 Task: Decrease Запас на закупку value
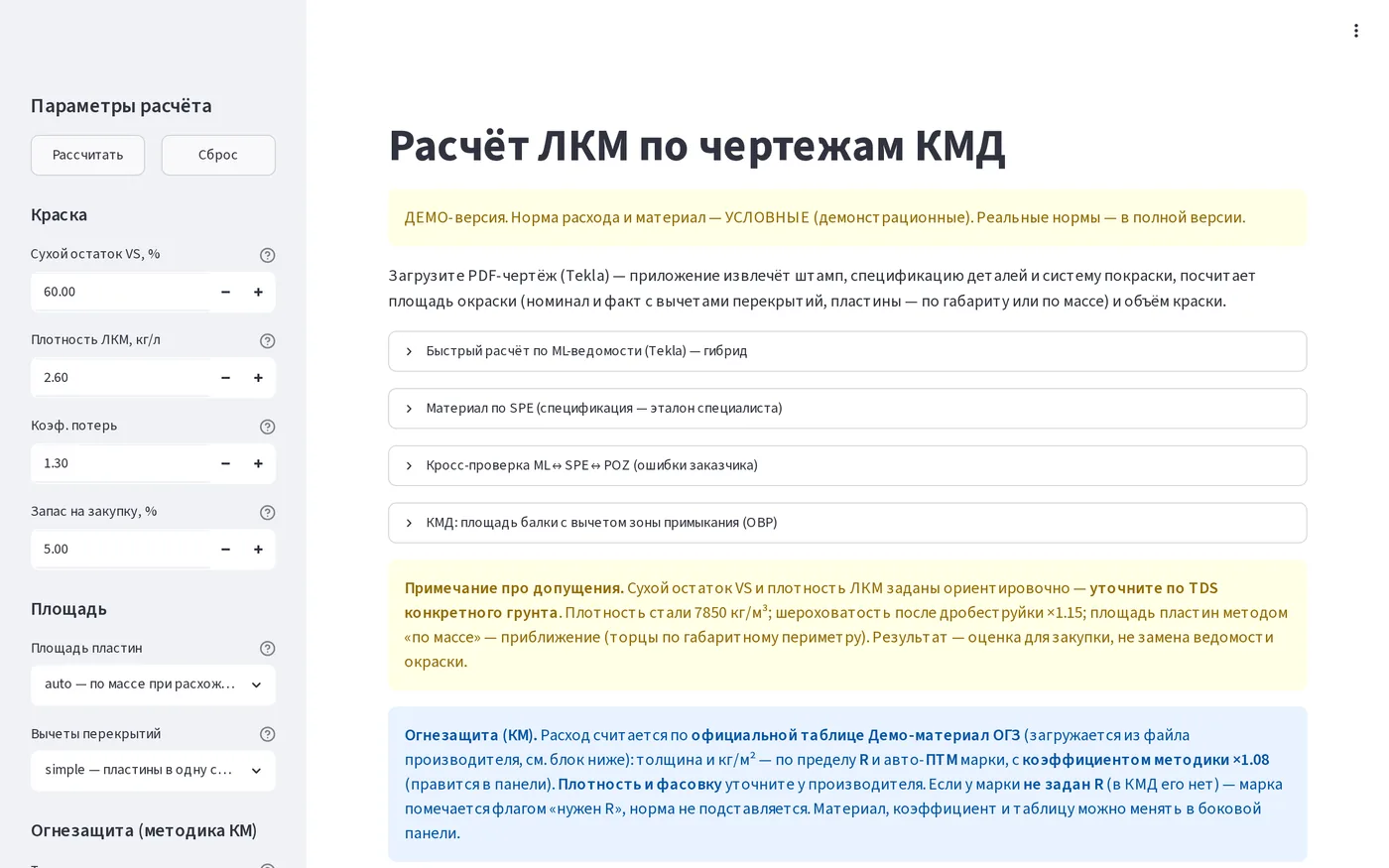(225, 550)
